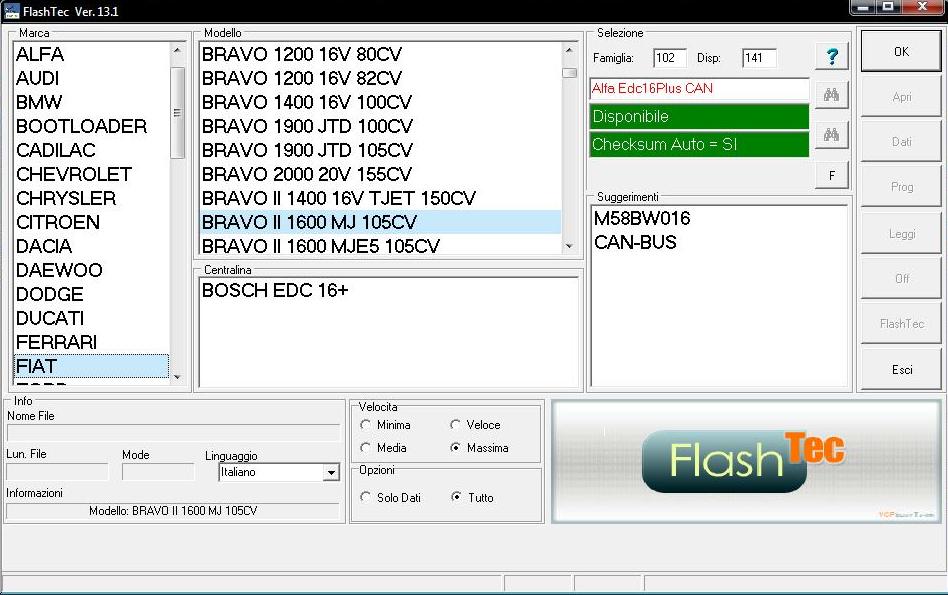Select CITROEN in the Marca list

pyautogui.click(x=91, y=222)
